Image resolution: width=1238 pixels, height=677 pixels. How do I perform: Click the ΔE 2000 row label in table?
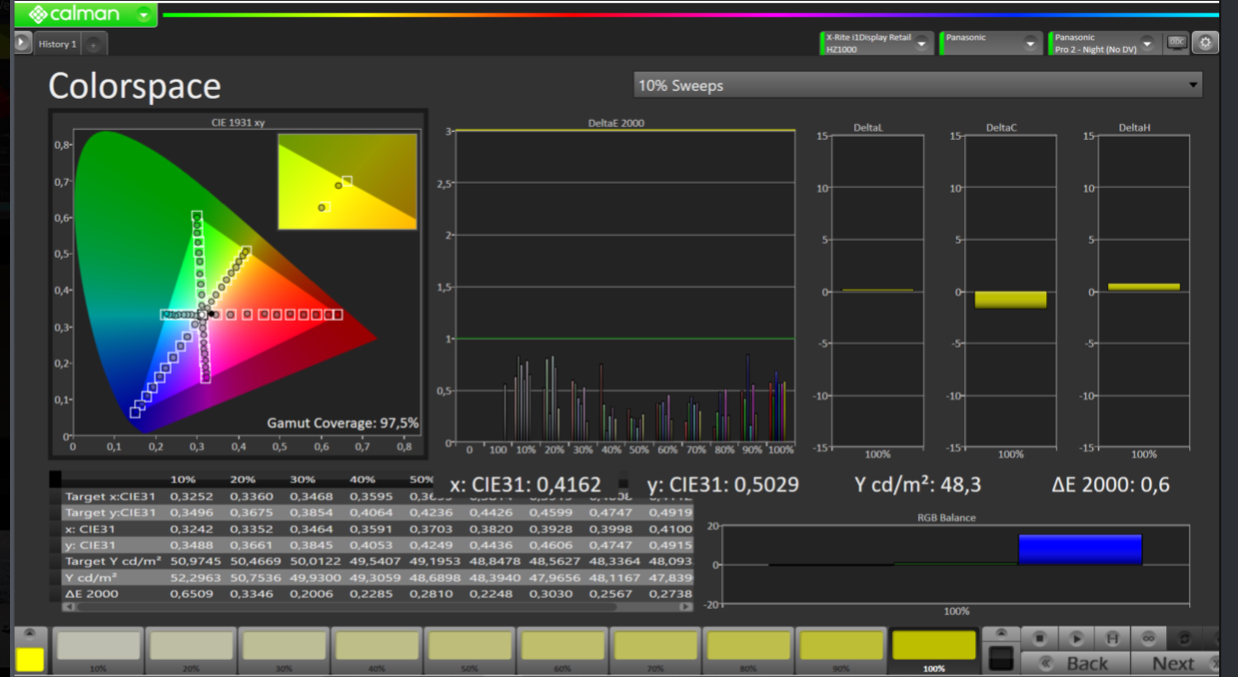pyautogui.click(x=90, y=594)
